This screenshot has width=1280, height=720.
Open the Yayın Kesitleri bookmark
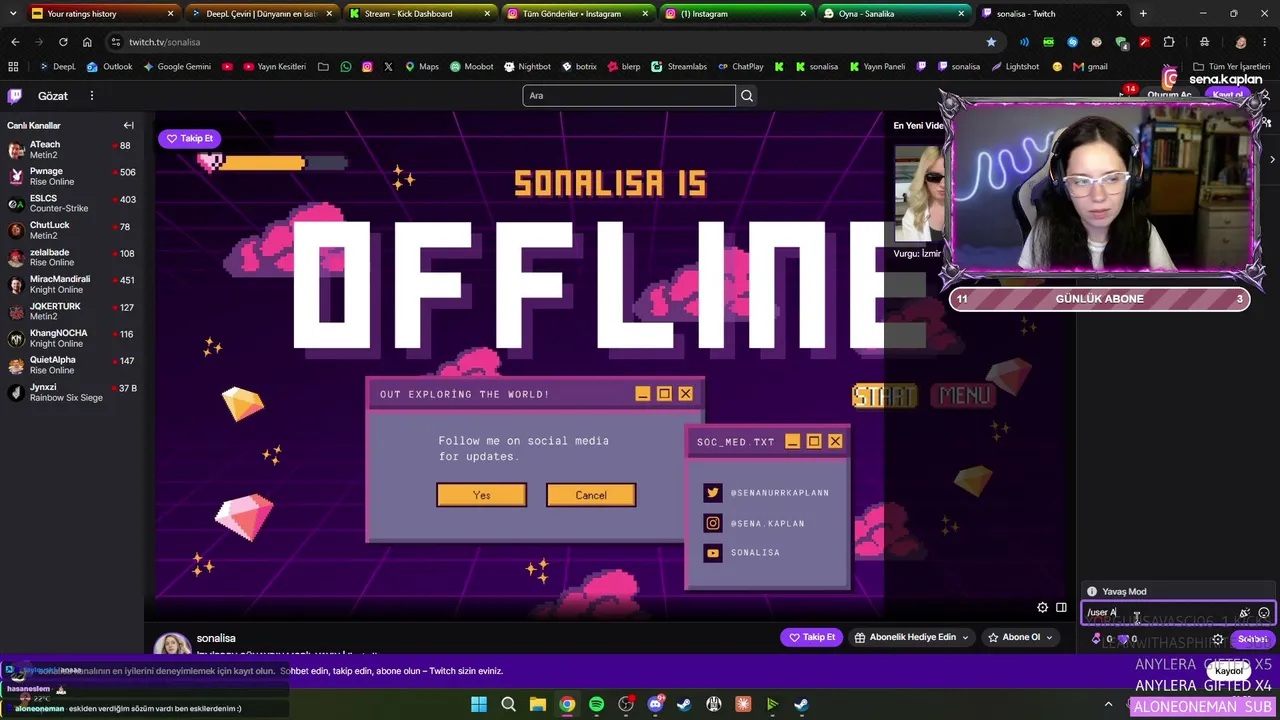tap(274, 66)
